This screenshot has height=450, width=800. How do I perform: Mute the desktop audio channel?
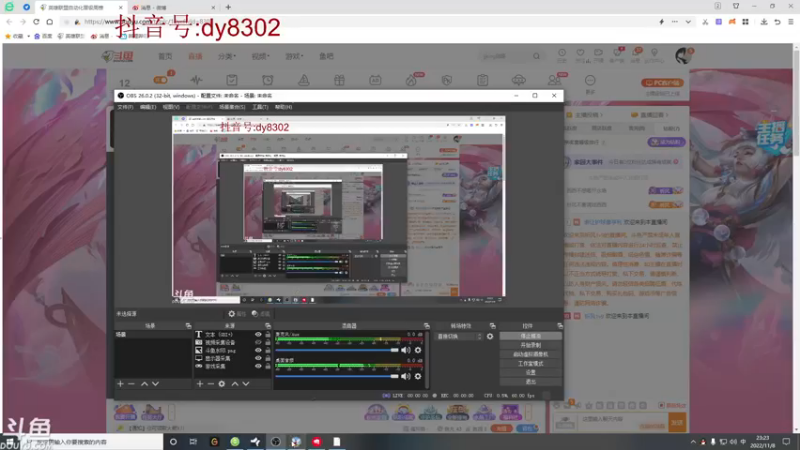coord(406,377)
